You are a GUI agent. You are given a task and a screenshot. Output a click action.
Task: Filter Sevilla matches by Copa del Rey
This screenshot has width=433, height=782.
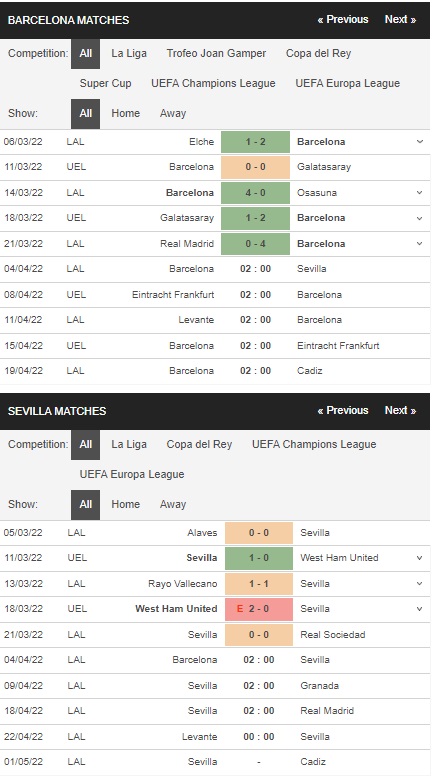pos(199,444)
